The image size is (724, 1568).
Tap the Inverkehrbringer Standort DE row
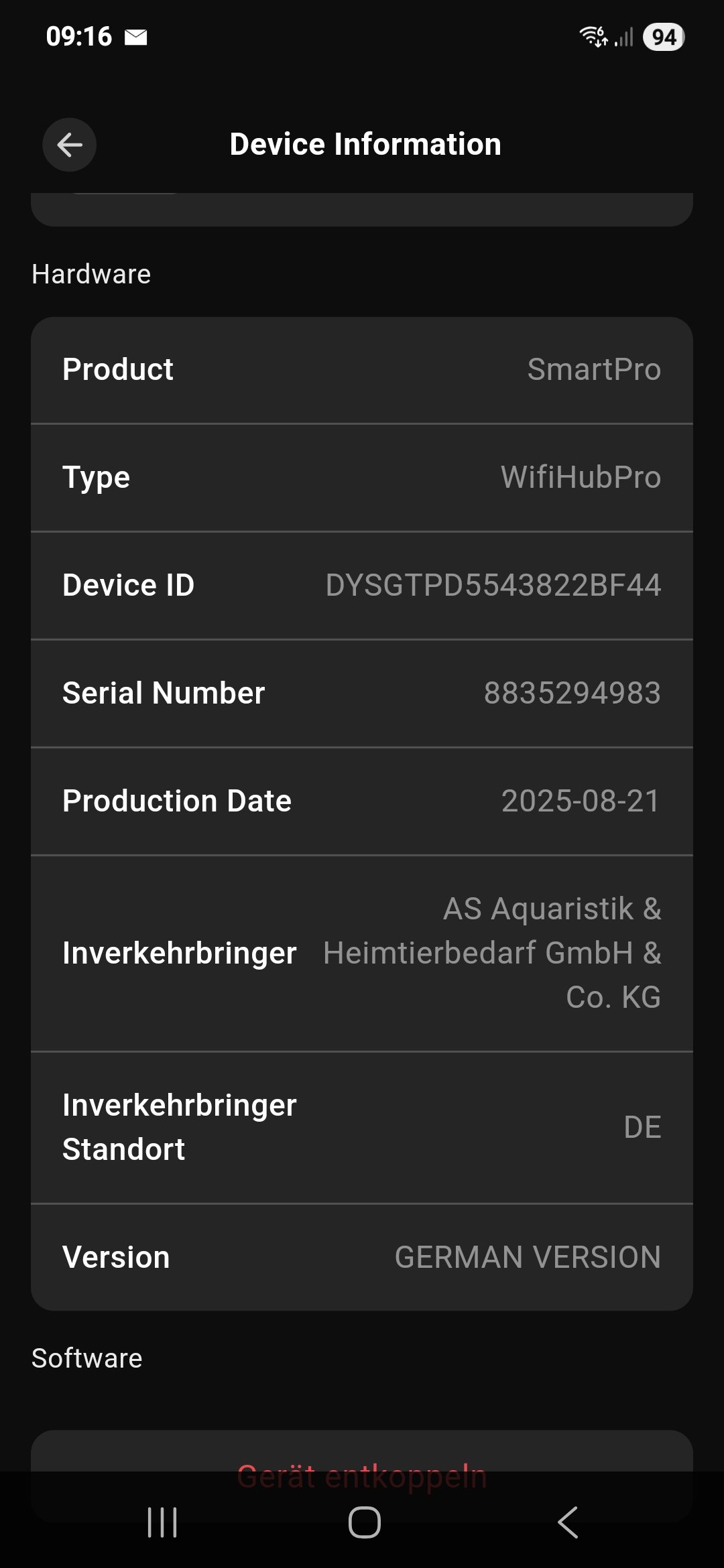(362, 1127)
